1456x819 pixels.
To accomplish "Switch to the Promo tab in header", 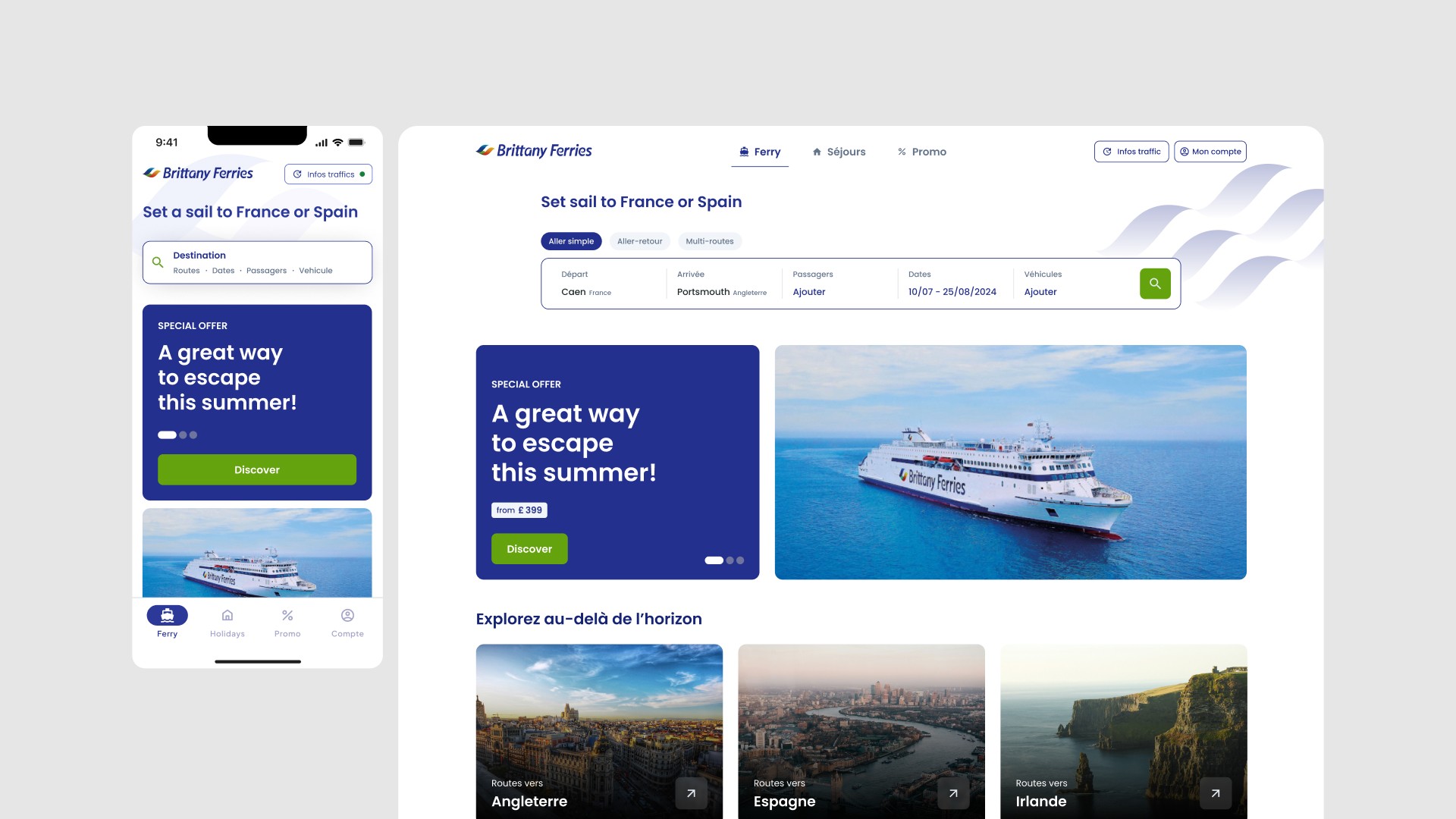I will click(921, 152).
